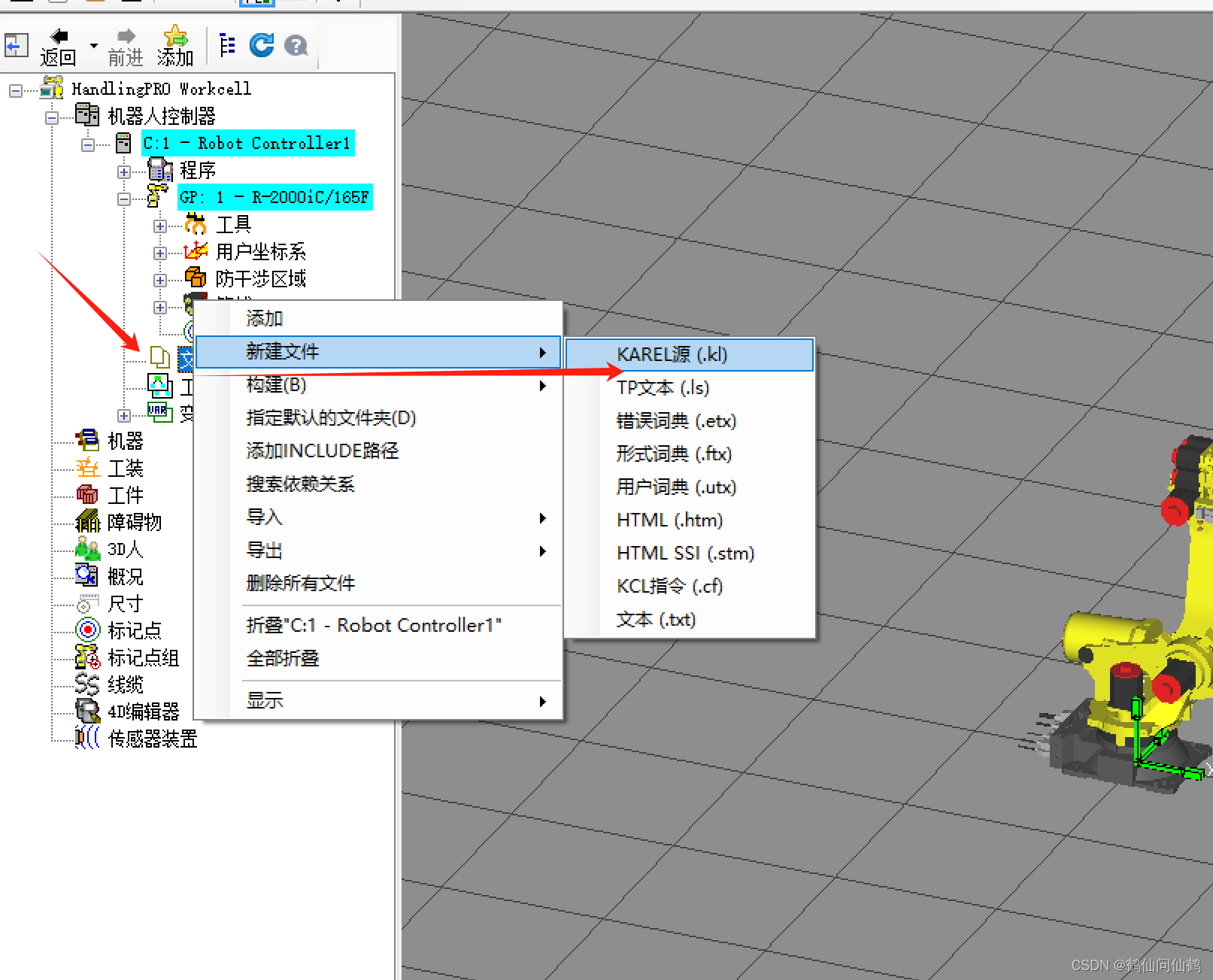Click the blue refresh icon
Viewport: 1213px width, 980px height.
pyautogui.click(x=262, y=45)
